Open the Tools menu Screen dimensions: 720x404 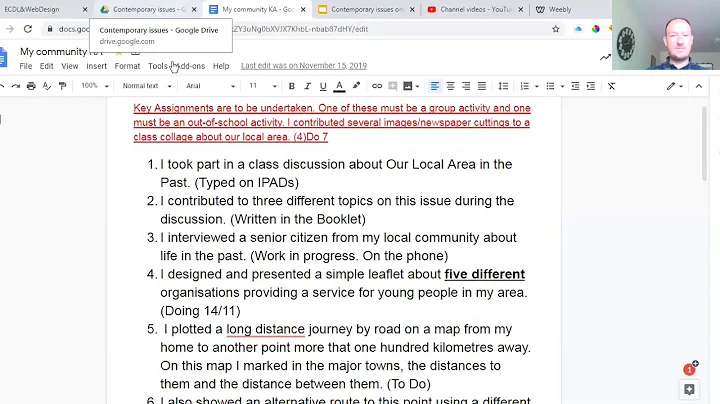[158, 66]
